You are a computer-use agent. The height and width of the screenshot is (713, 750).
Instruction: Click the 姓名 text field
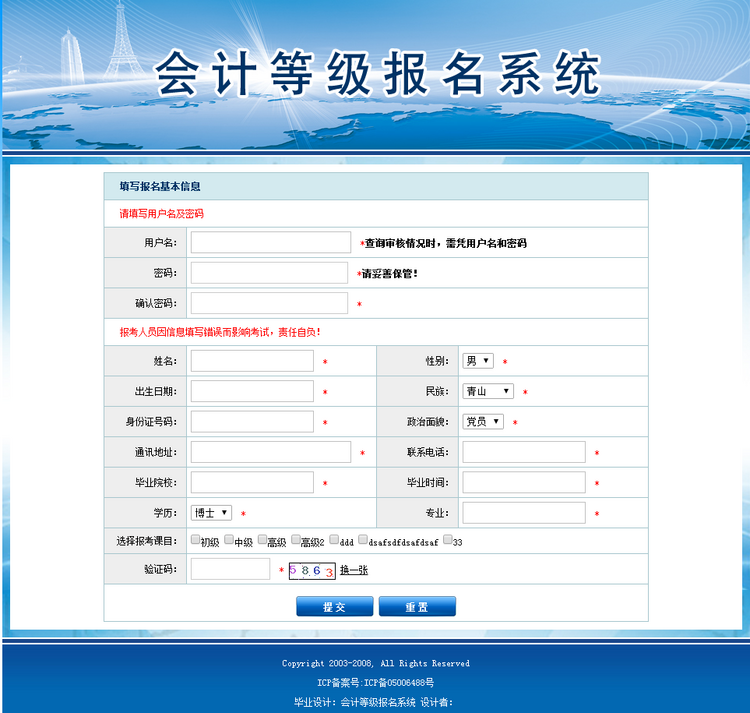click(252, 361)
